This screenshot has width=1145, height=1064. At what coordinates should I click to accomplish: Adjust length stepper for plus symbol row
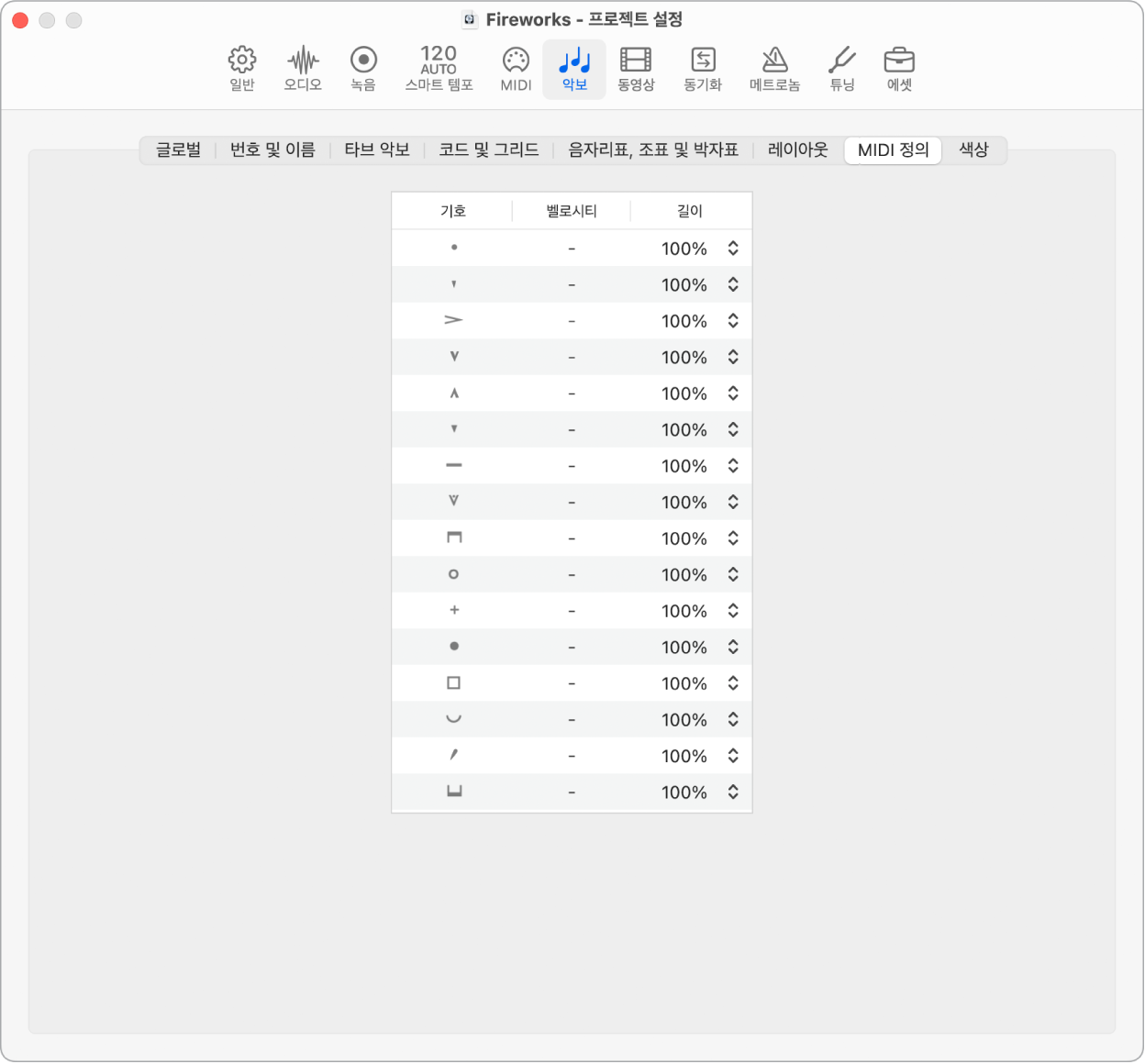click(x=733, y=611)
